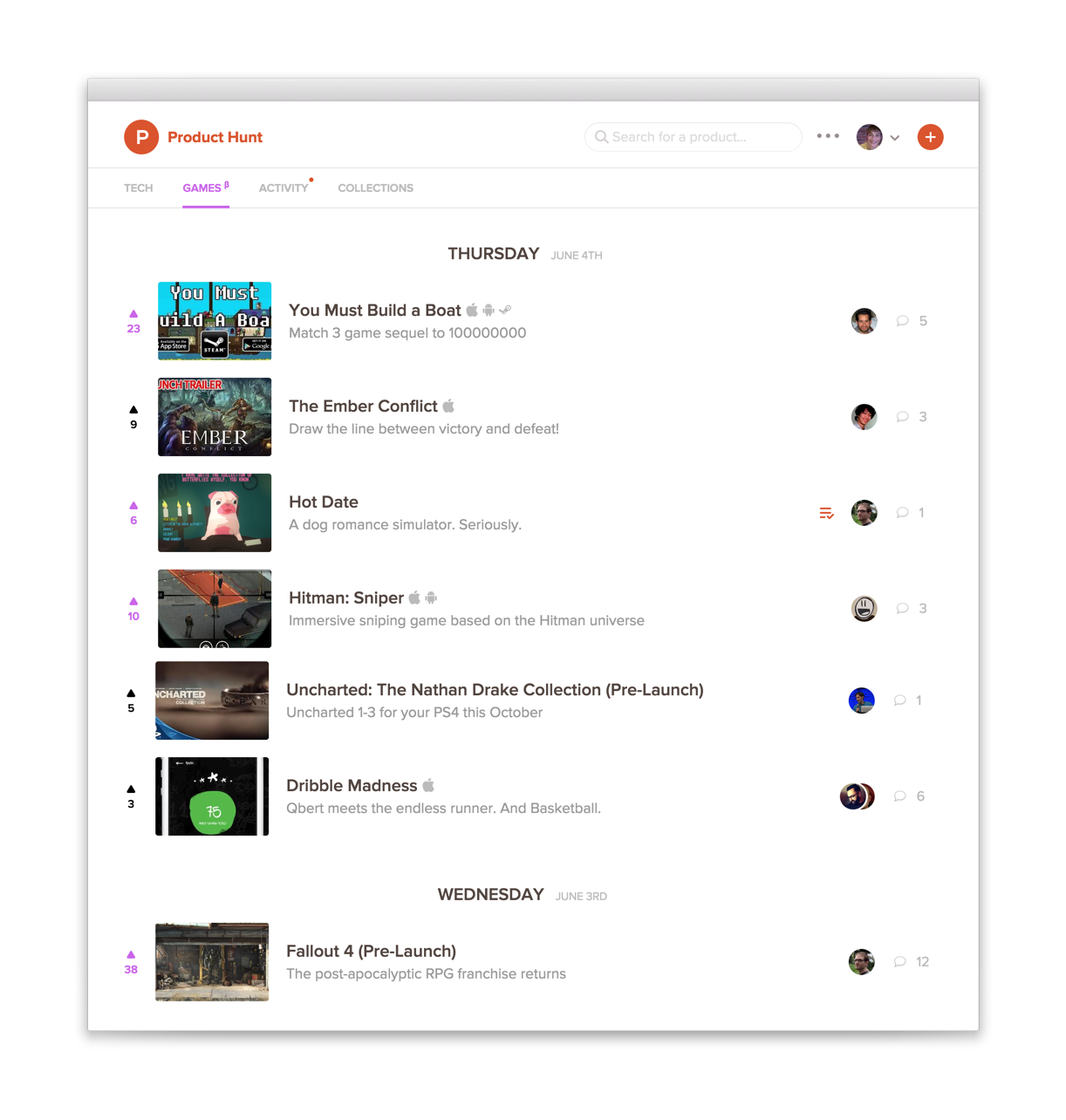Screen dimensions: 1066x1120
Task: Upvote The Ember Conflict
Action: [133, 417]
